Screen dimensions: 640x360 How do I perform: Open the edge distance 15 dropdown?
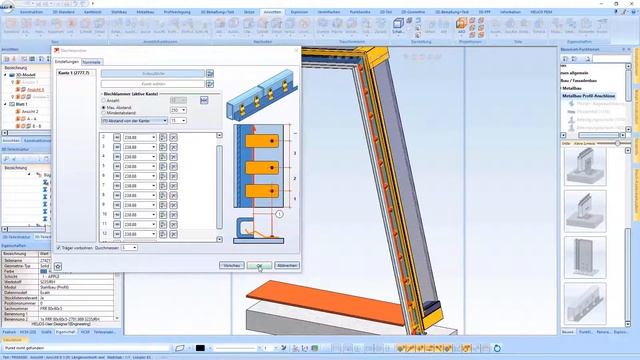(183, 121)
